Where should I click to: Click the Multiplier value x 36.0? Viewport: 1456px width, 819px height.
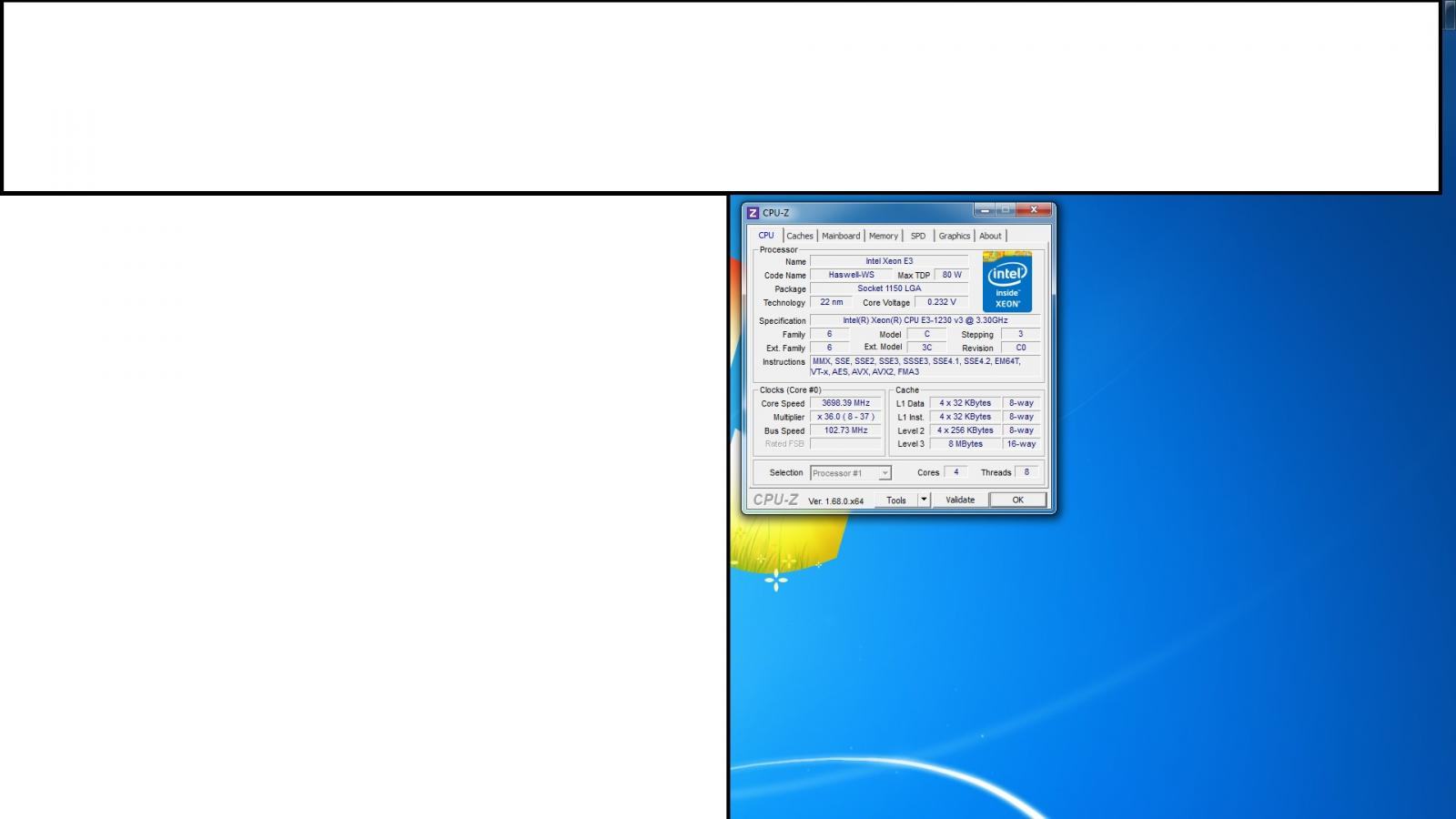coord(845,417)
